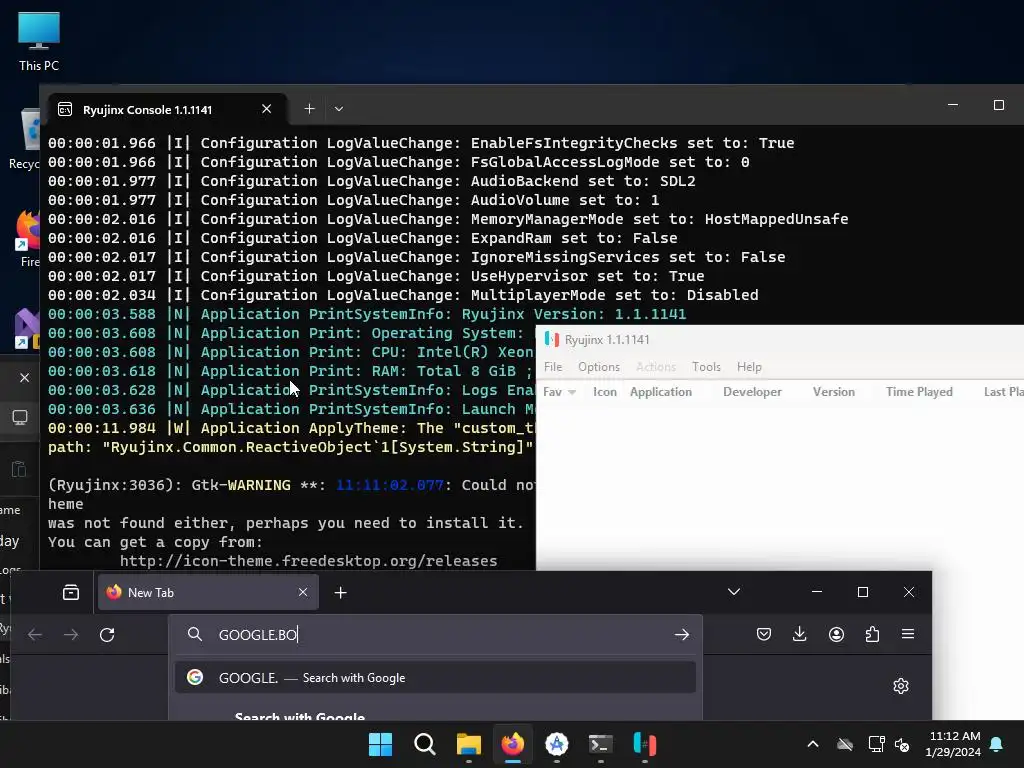Close the New Tab Firefox tab
The image size is (1024, 768).
[303, 592]
